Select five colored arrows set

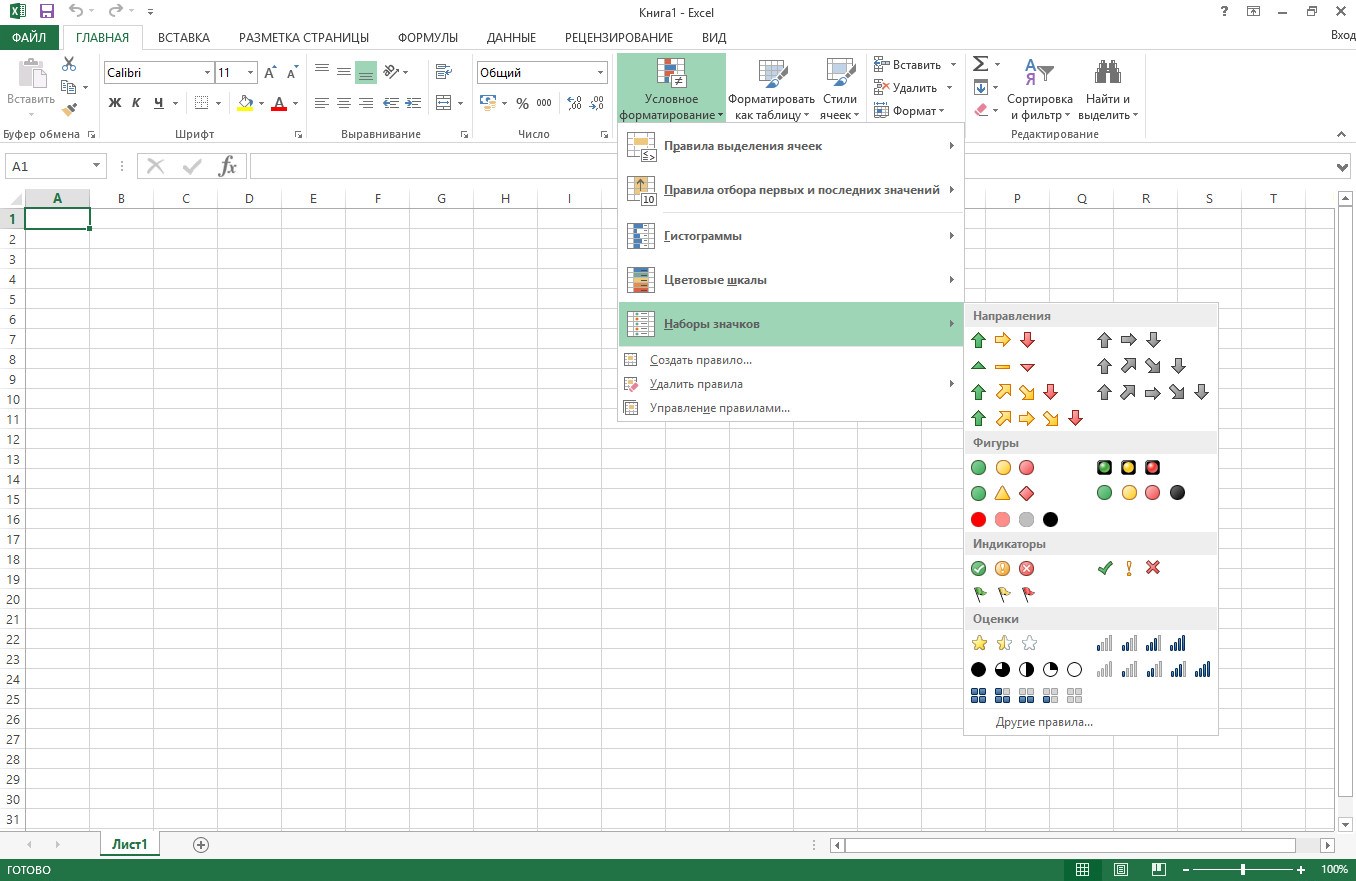pos(1027,418)
